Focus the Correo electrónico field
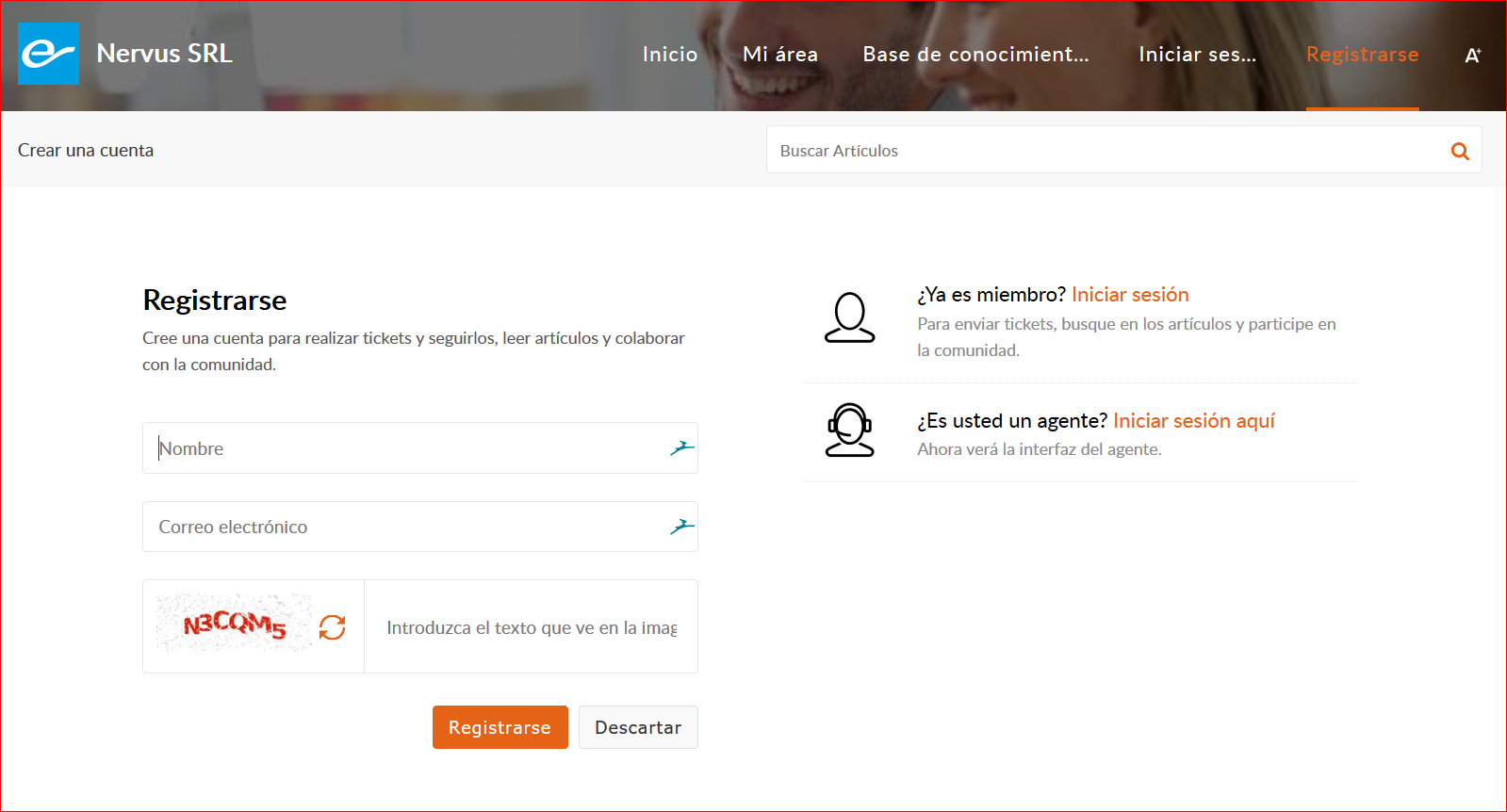The height and width of the screenshot is (812, 1507). point(420,527)
